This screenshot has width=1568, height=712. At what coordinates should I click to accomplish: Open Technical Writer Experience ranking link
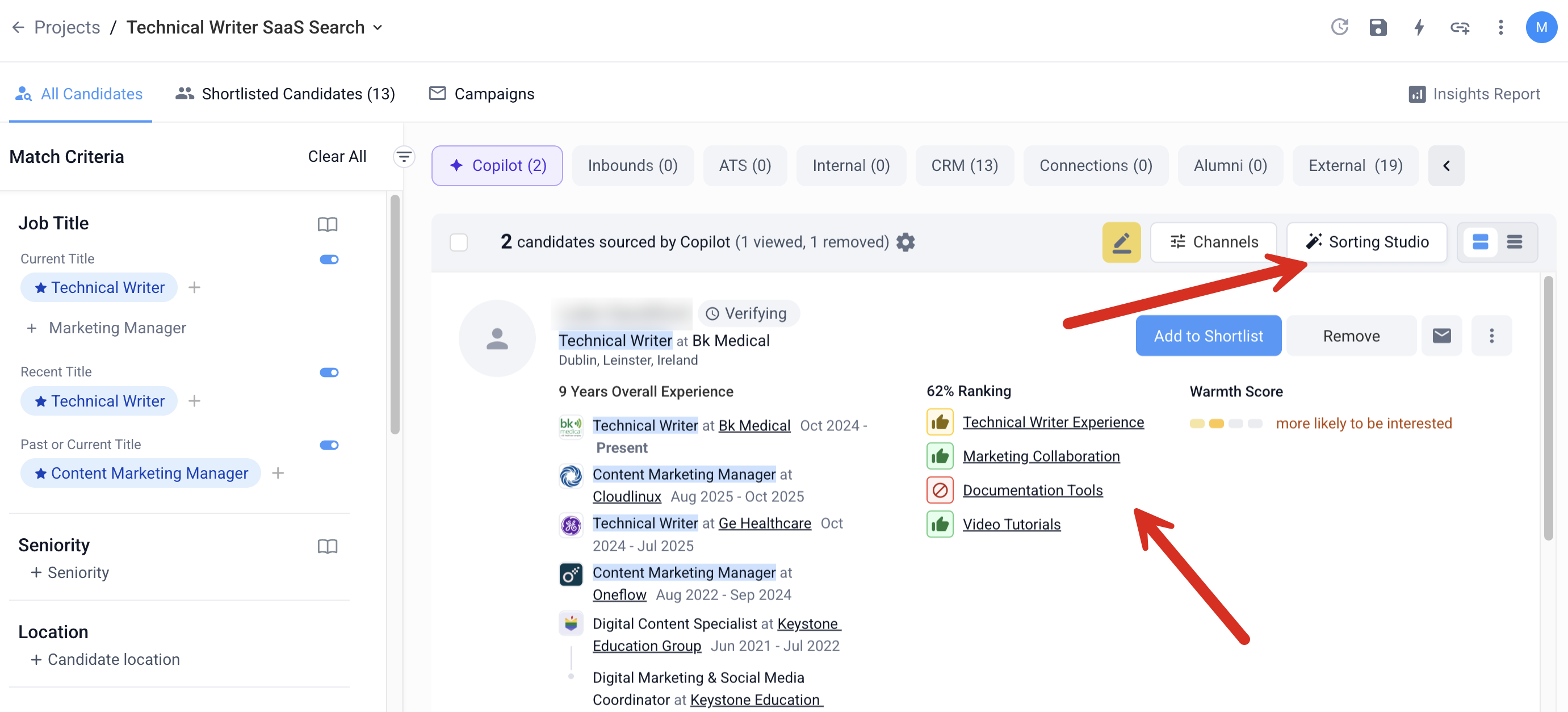[1053, 422]
